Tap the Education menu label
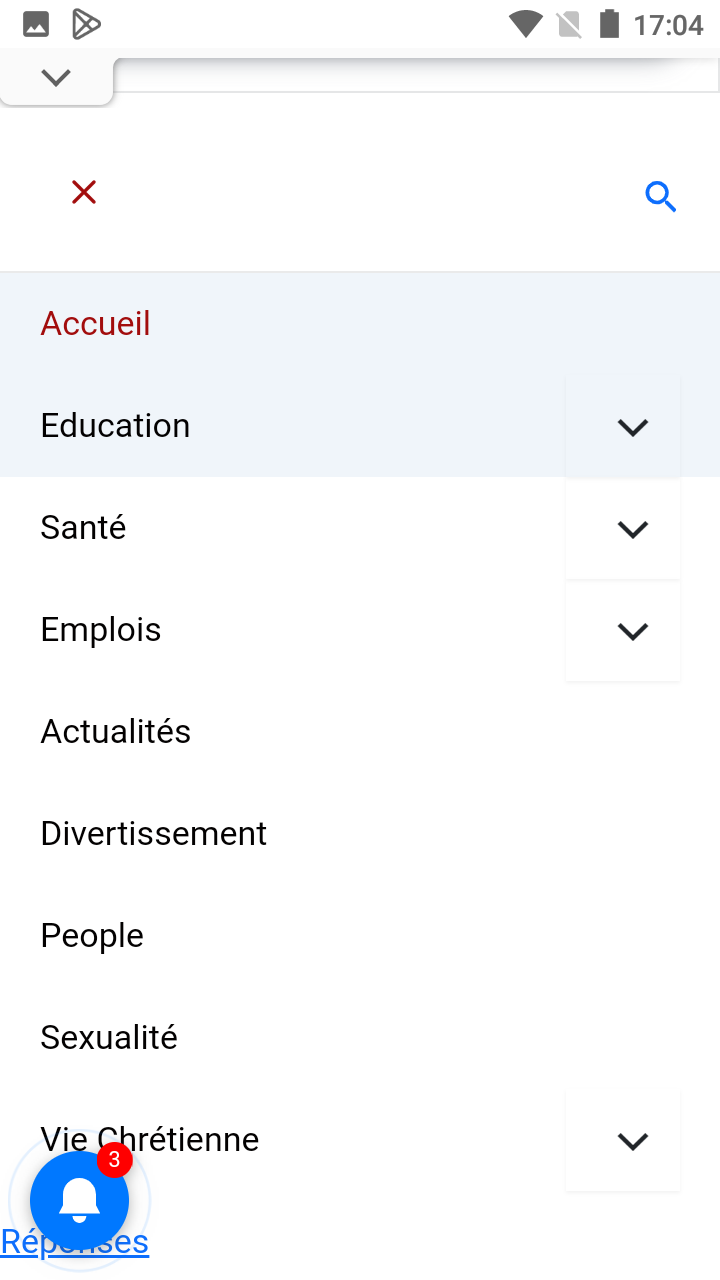The height and width of the screenshot is (1280, 720). [x=116, y=426]
